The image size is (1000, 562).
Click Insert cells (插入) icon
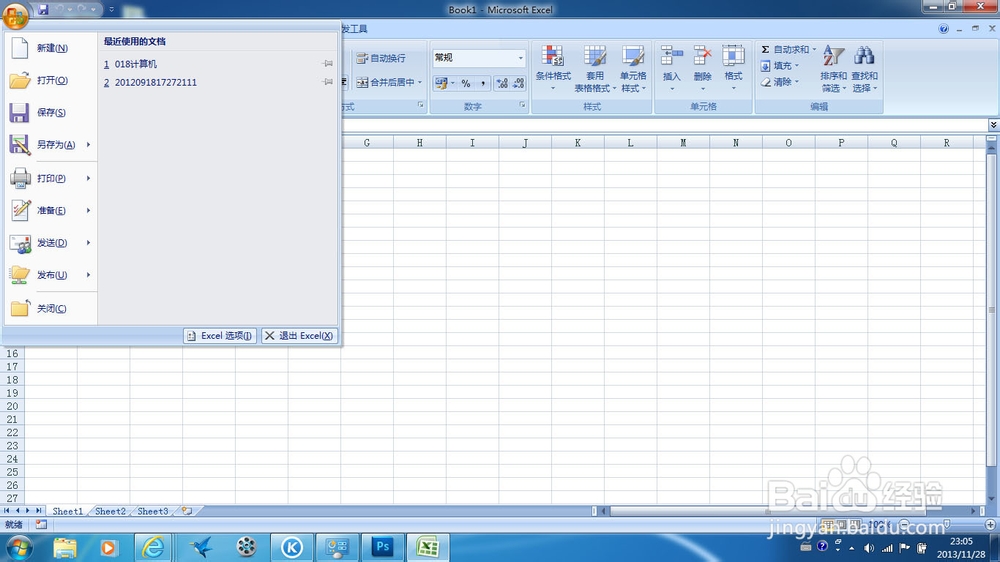(672, 55)
